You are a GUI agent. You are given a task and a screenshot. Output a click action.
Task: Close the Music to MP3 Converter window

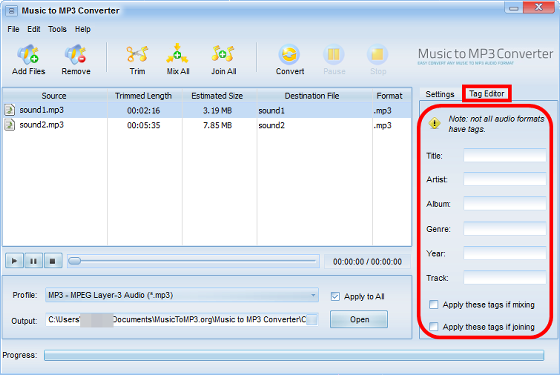tap(539, 8)
